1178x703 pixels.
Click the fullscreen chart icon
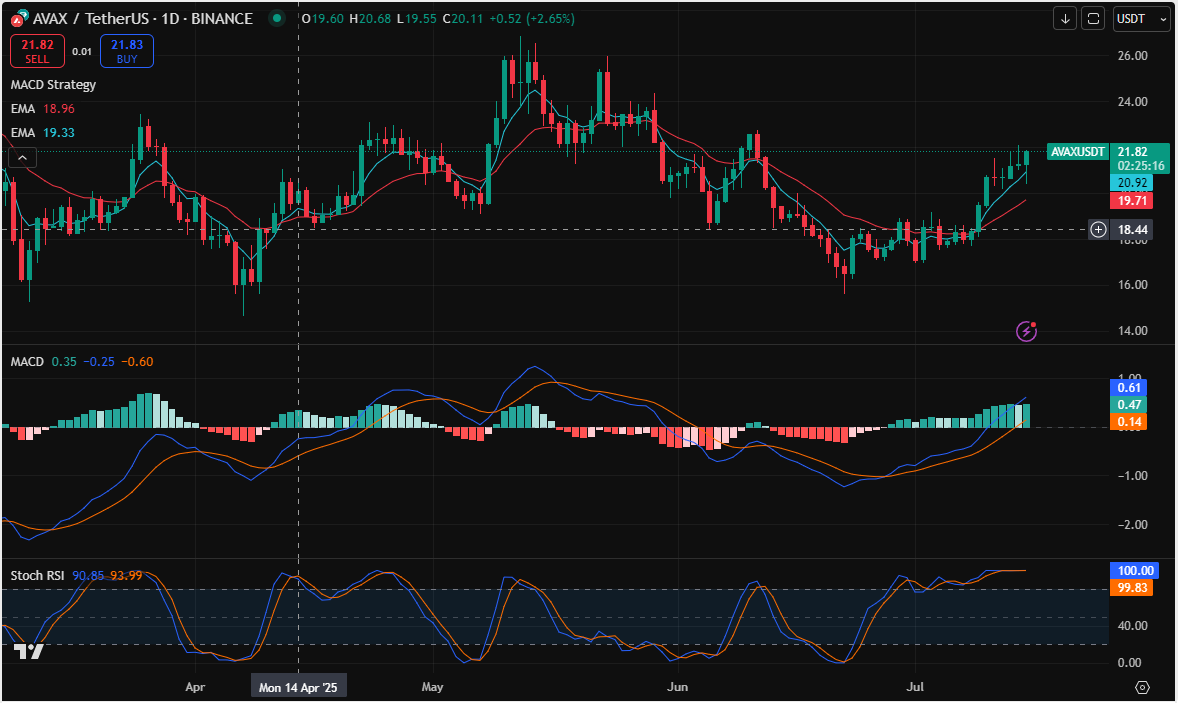(1092, 19)
